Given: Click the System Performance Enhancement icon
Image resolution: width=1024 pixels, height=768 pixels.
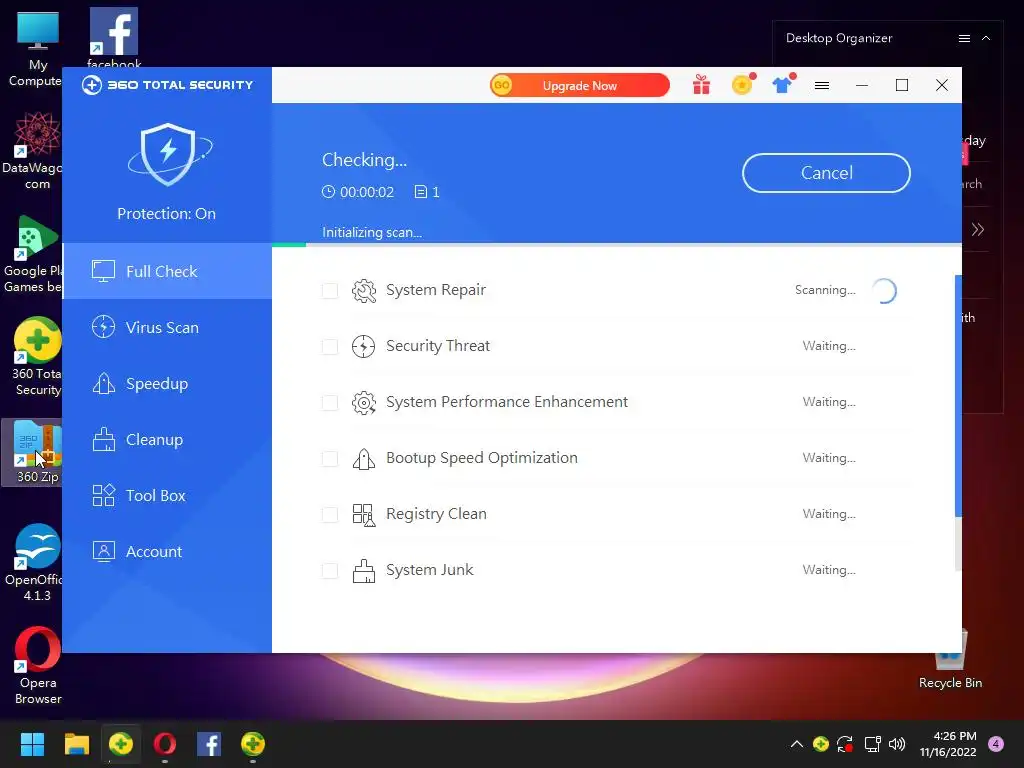Looking at the screenshot, I should click(364, 403).
